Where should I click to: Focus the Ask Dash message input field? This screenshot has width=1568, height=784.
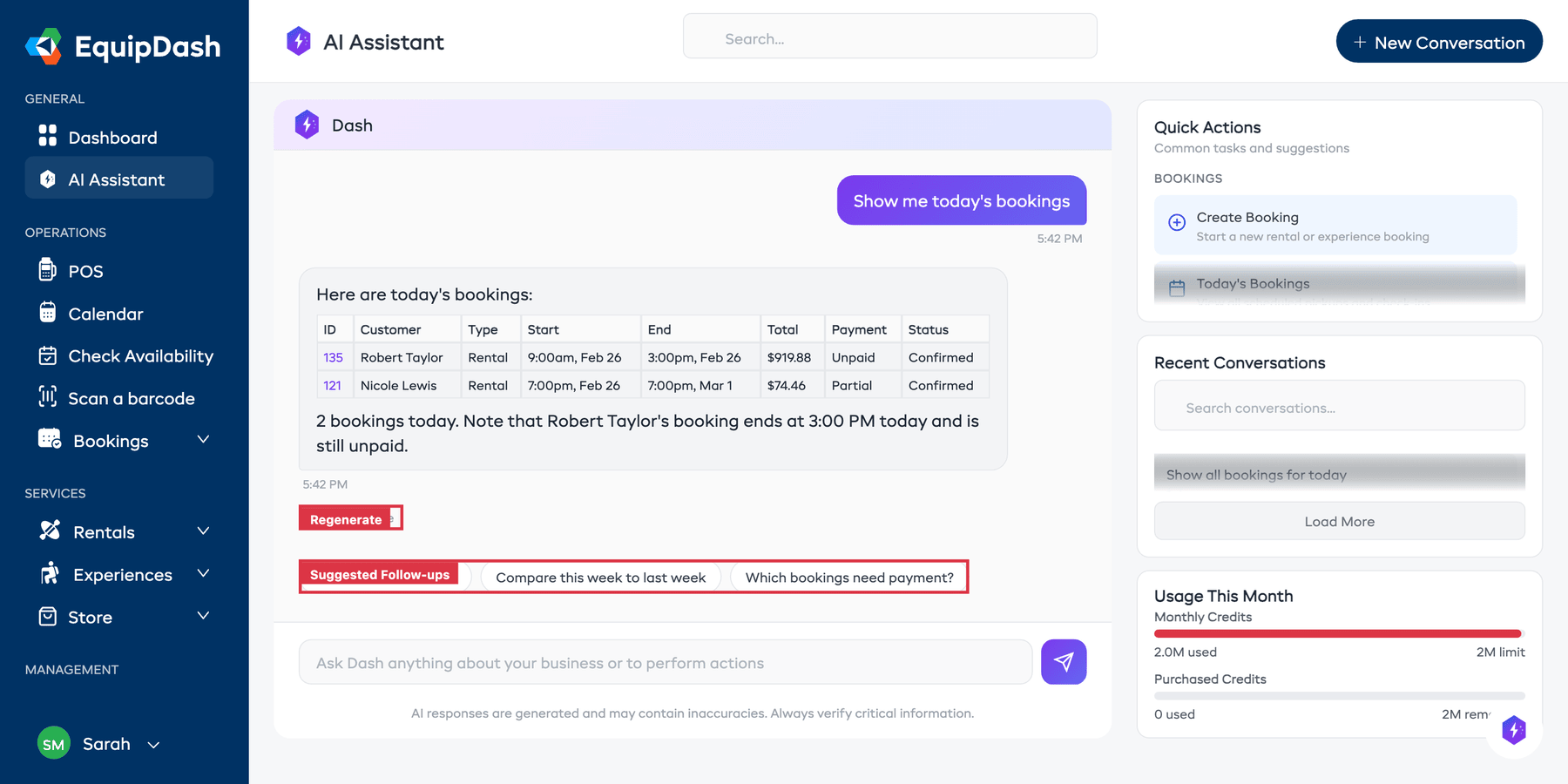coord(665,663)
